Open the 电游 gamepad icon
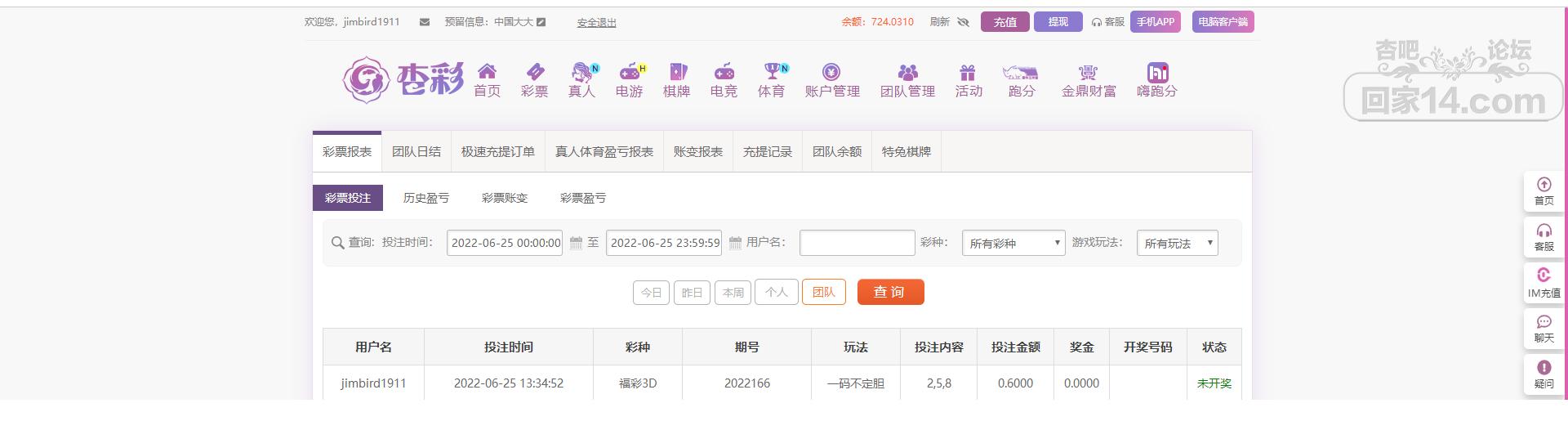Viewport: 1568px width, 448px height. pos(630,72)
